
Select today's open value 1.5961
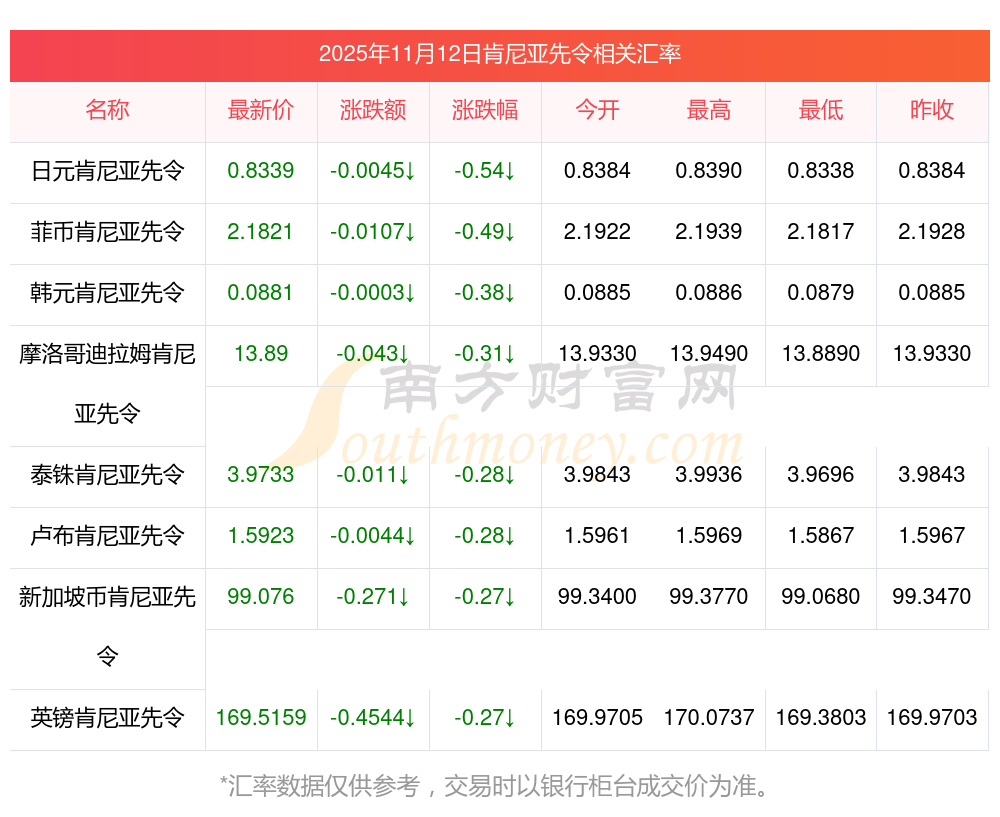(597, 536)
